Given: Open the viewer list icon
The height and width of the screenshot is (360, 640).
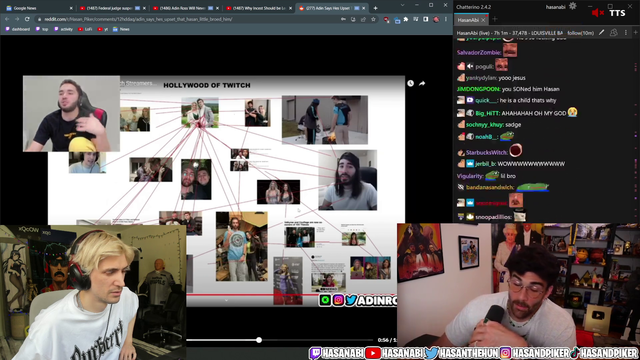Looking at the screenshot, I should point(613,32).
